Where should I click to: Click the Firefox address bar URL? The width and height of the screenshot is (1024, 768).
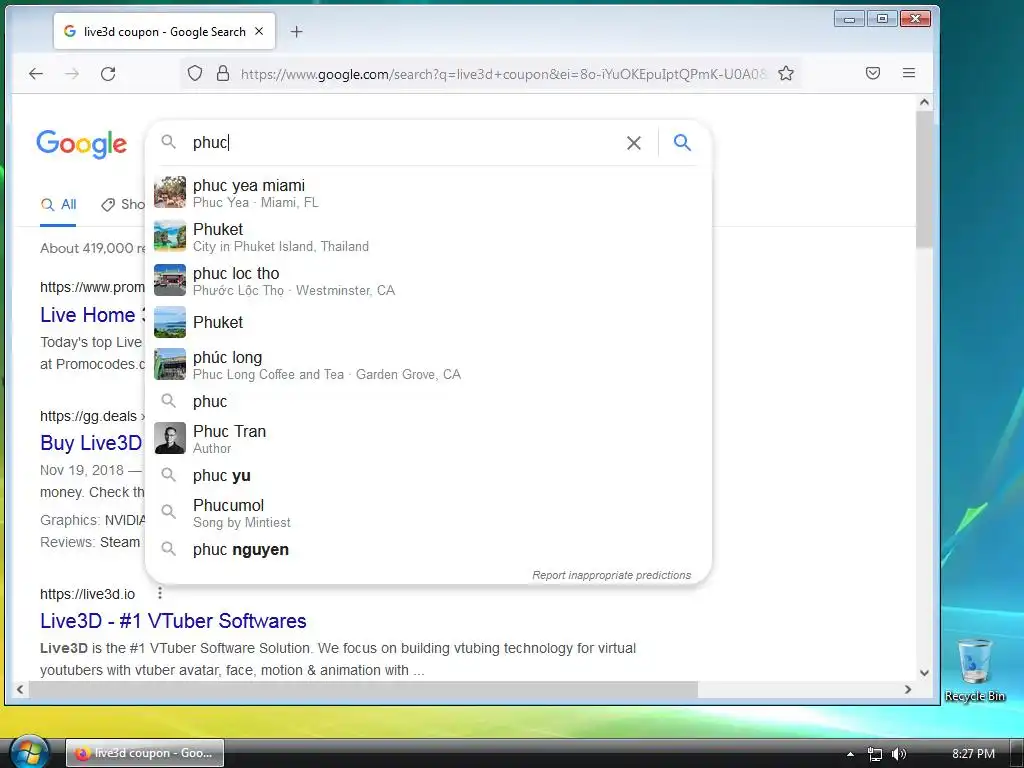pos(503,74)
